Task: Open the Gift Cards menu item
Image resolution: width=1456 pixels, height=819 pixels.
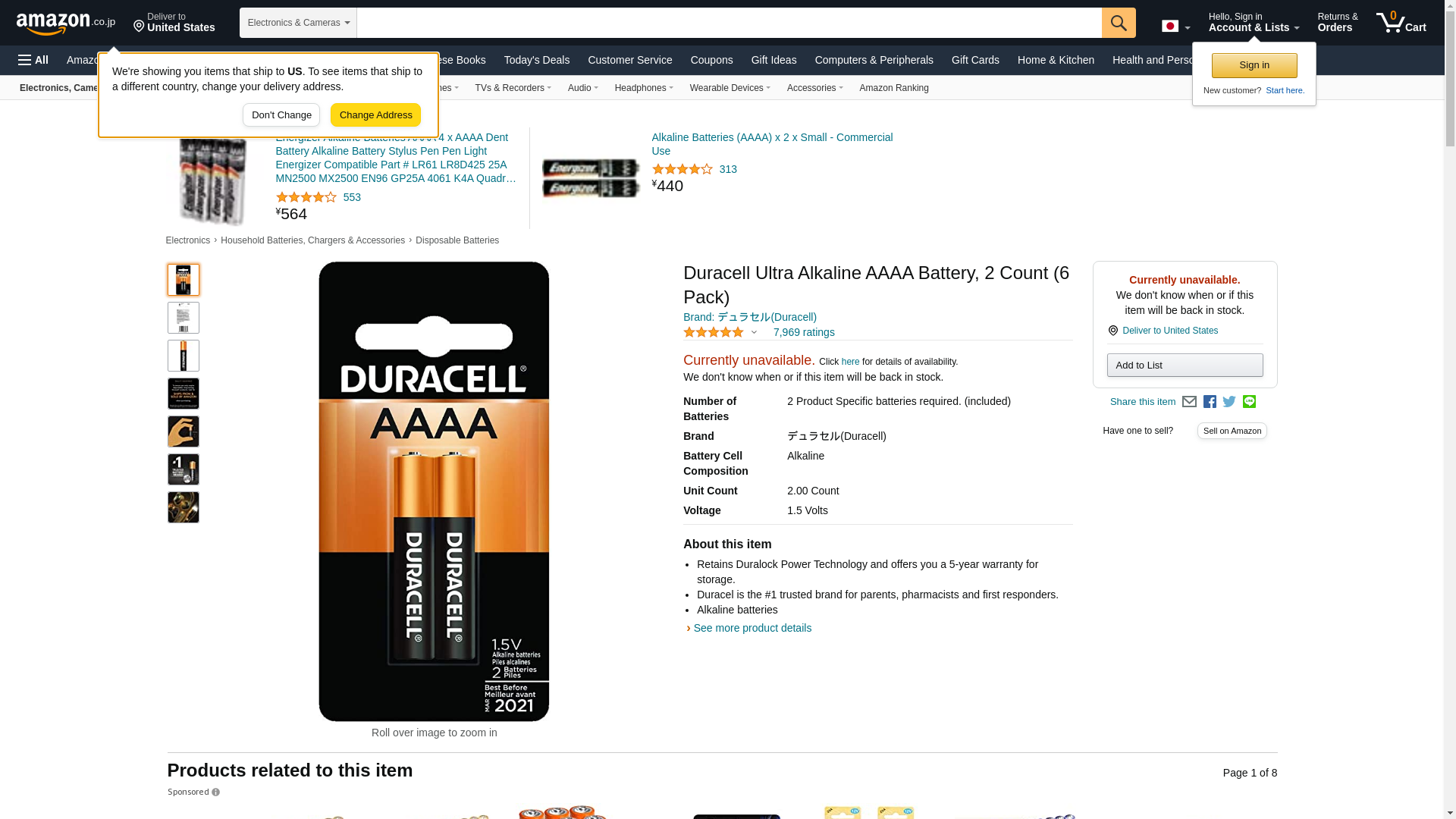Action: [x=975, y=60]
